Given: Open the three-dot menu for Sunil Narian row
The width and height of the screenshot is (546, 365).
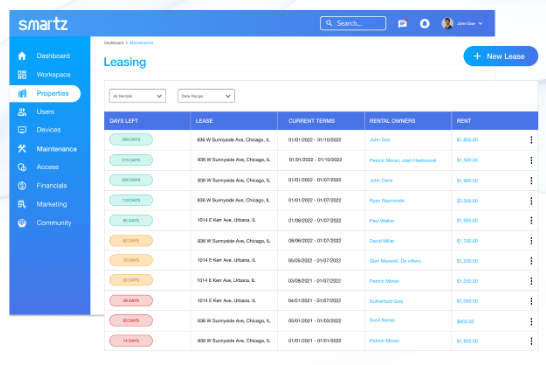Looking at the screenshot, I should [531, 321].
